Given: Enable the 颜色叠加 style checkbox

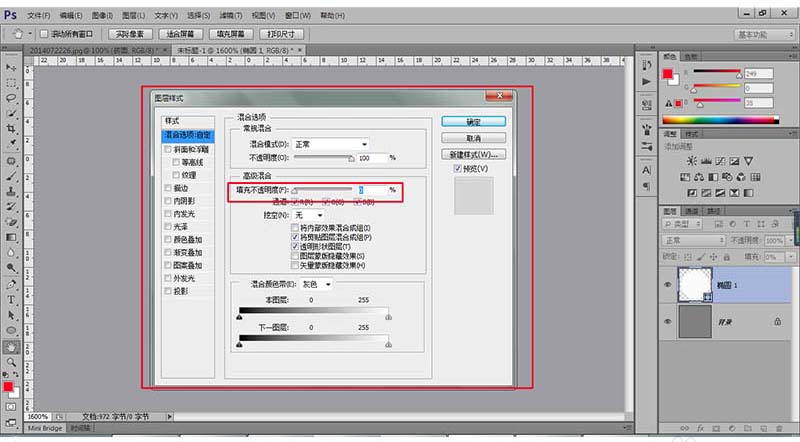Looking at the screenshot, I should point(168,239).
